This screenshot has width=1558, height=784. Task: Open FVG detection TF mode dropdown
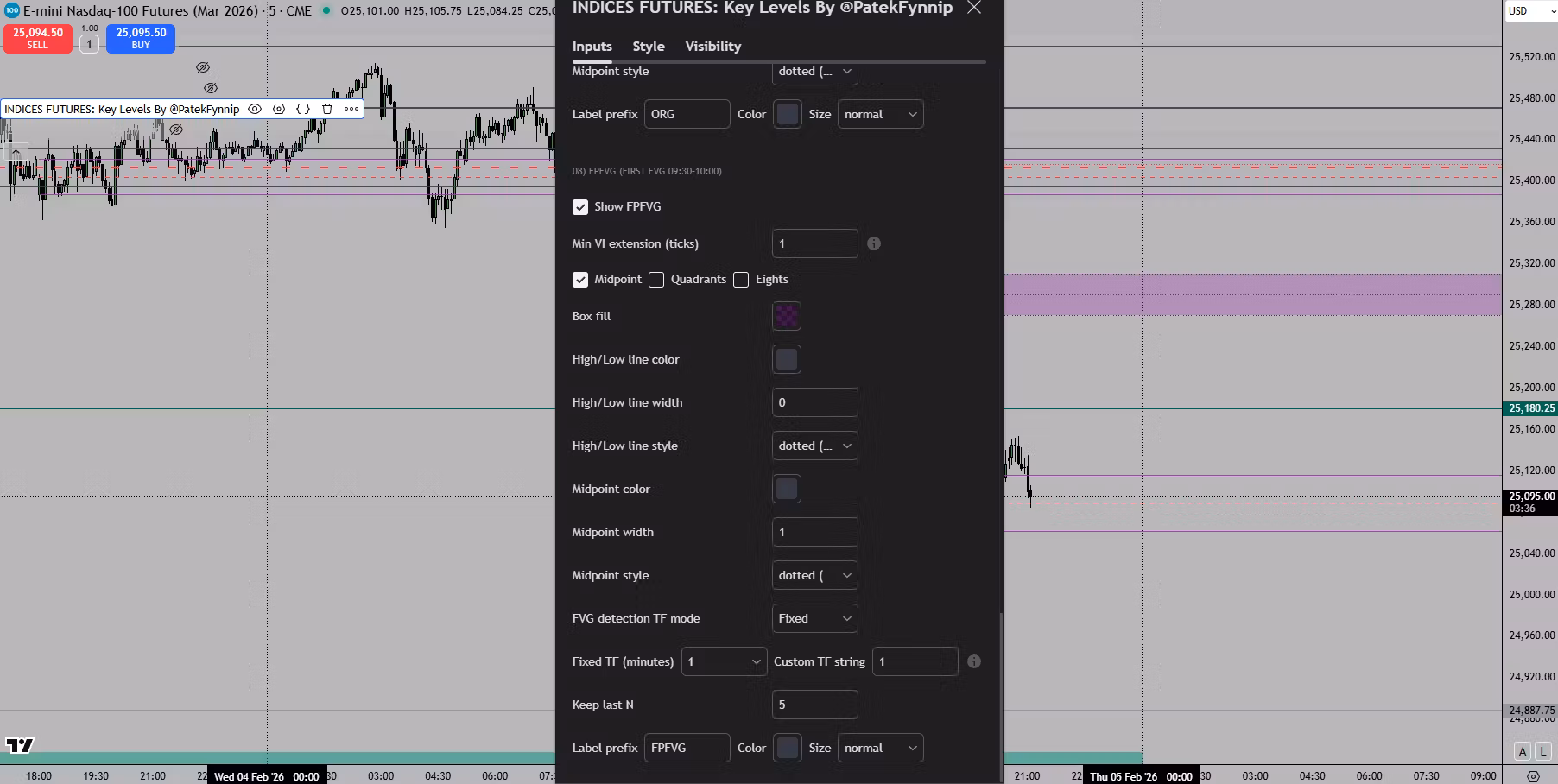pyautogui.click(x=814, y=618)
